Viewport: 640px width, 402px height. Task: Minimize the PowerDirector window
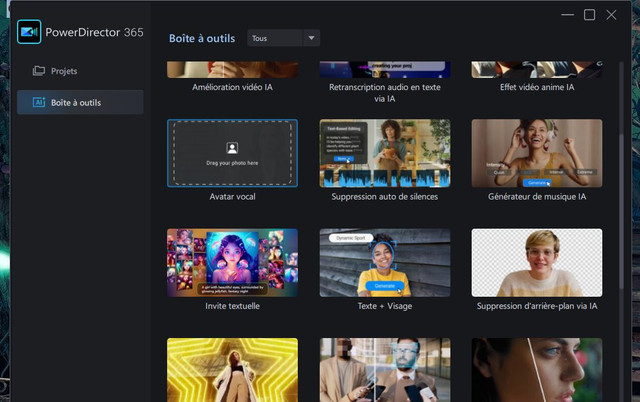point(567,15)
